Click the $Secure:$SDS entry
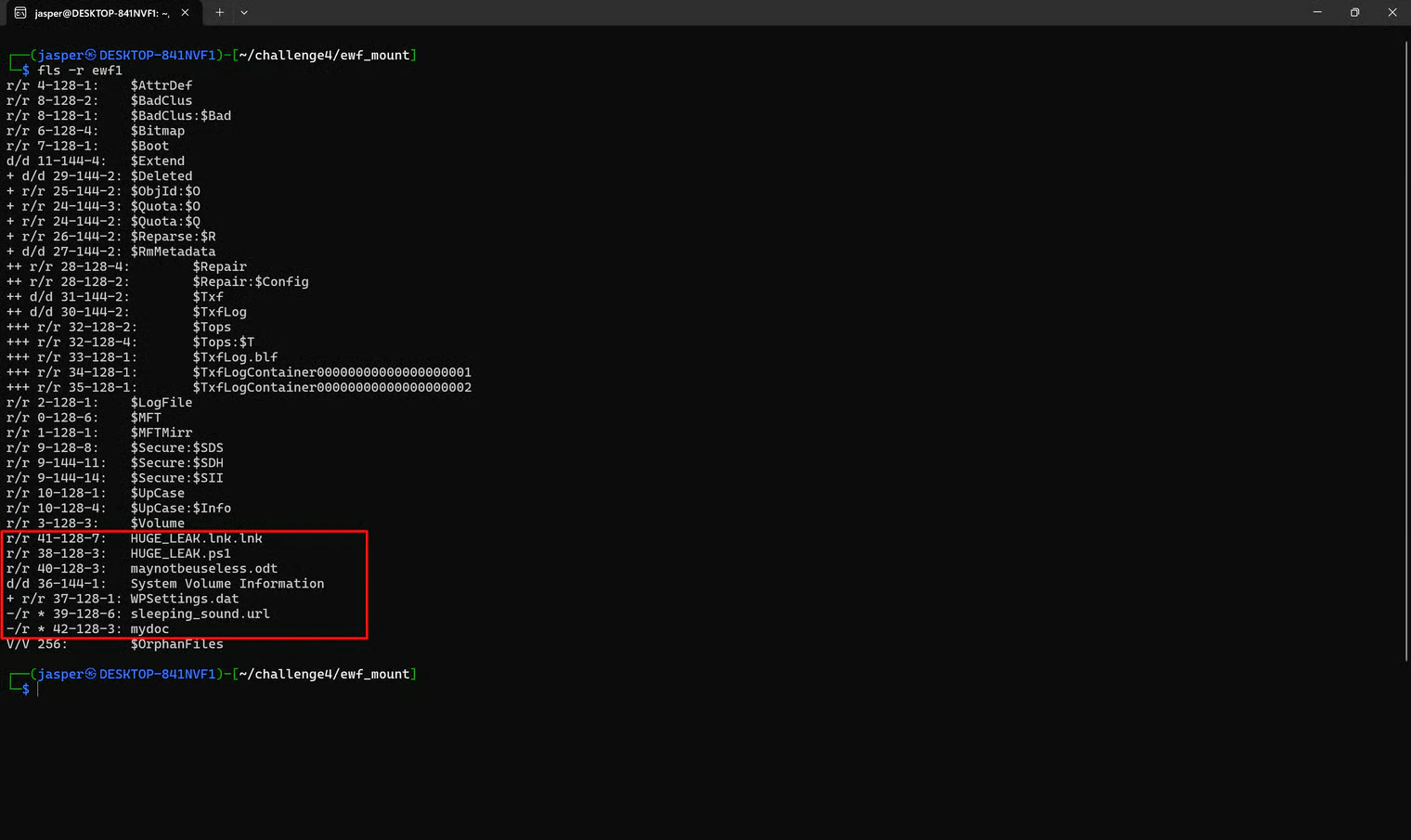The height and width of the screenshot is (840, 1411). point(176,448)
